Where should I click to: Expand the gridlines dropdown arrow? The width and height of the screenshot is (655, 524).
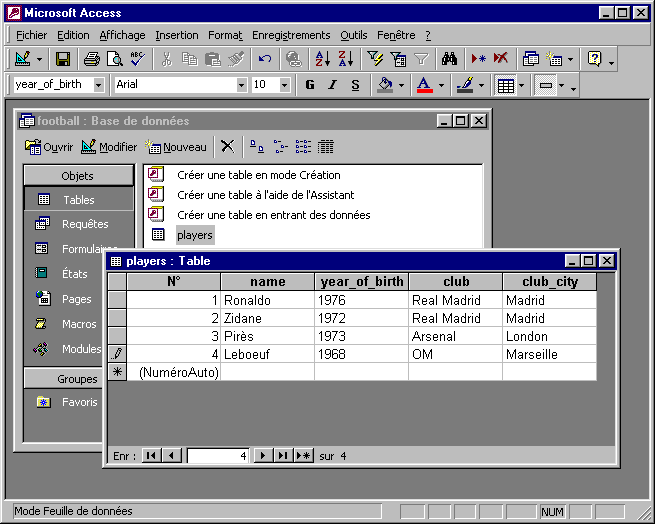(x=521, y=85)
